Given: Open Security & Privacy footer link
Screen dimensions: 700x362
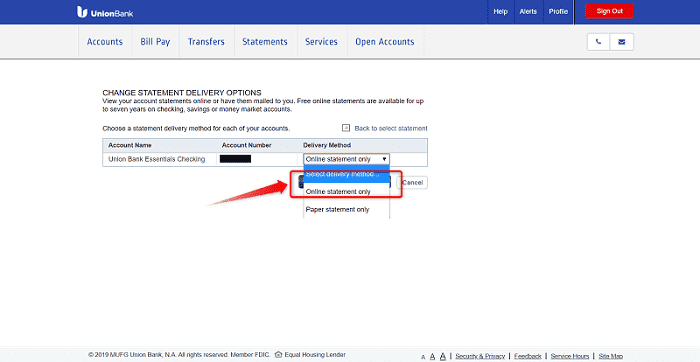Looking at the screenshot, I should [x=480, y=356].
